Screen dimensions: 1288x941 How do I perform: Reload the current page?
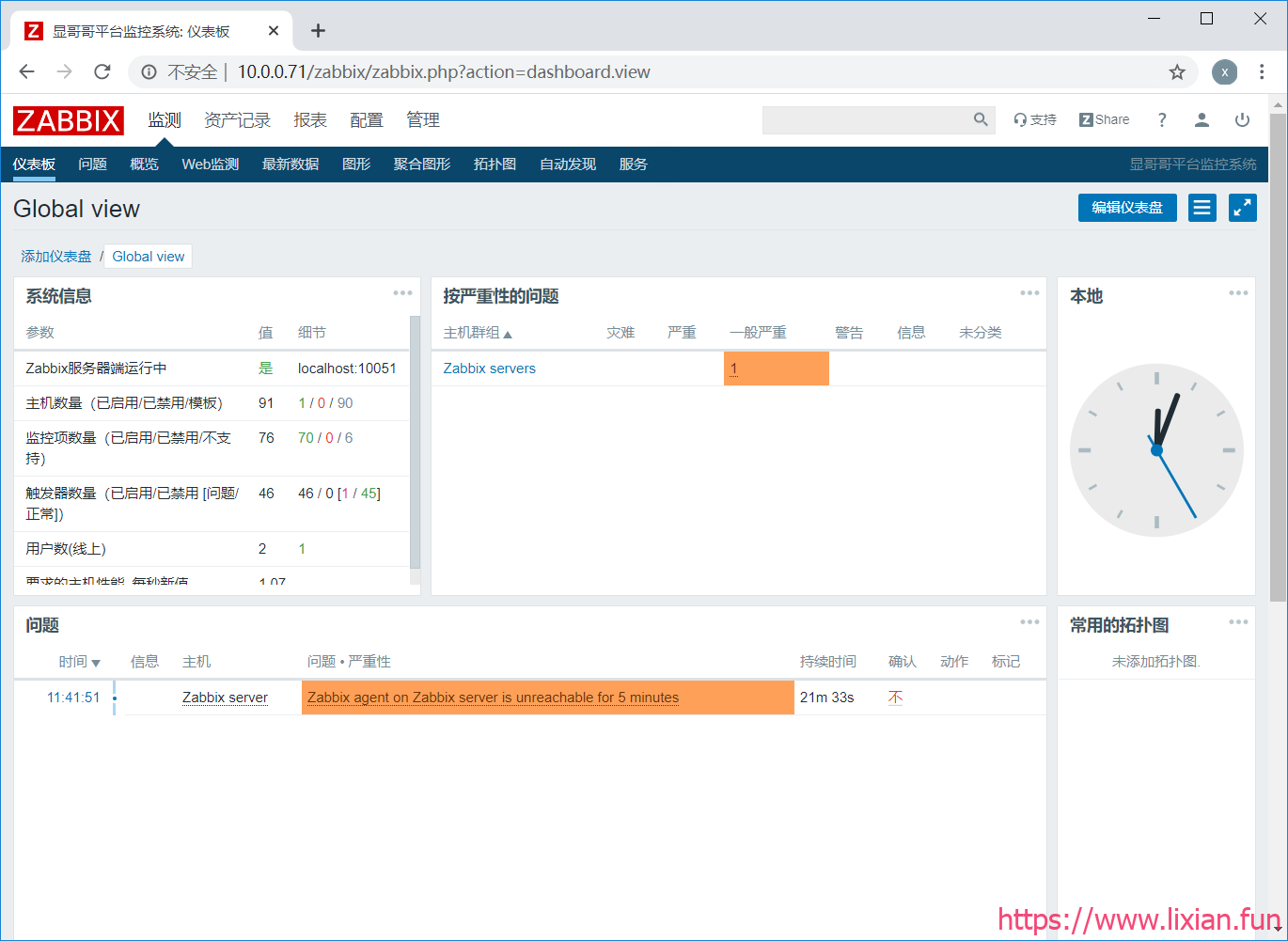click(102, 72)
